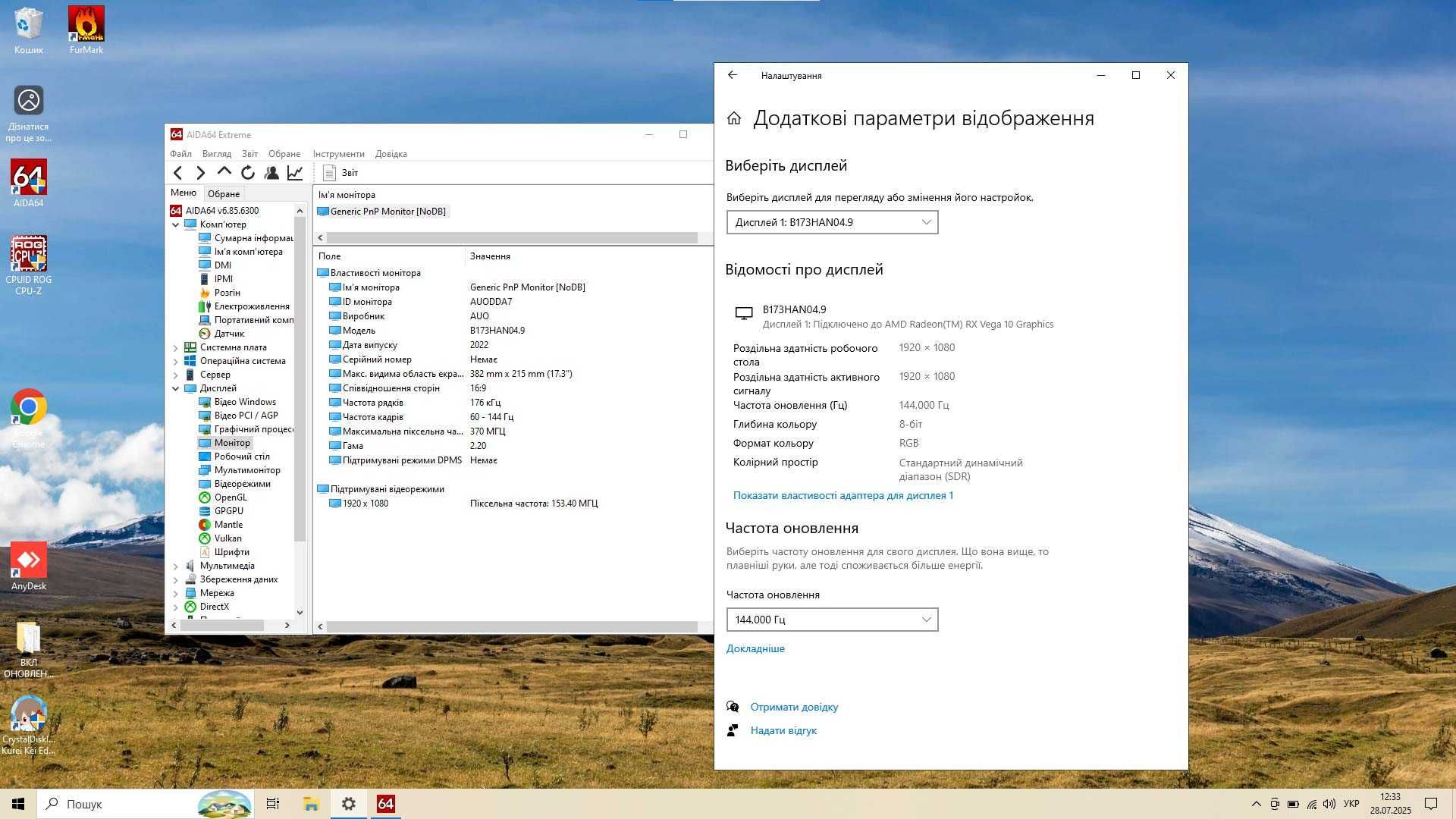This screenshot has height=819, width=1456.
Task: Click the home icon in Settings window
Action: 733,118
